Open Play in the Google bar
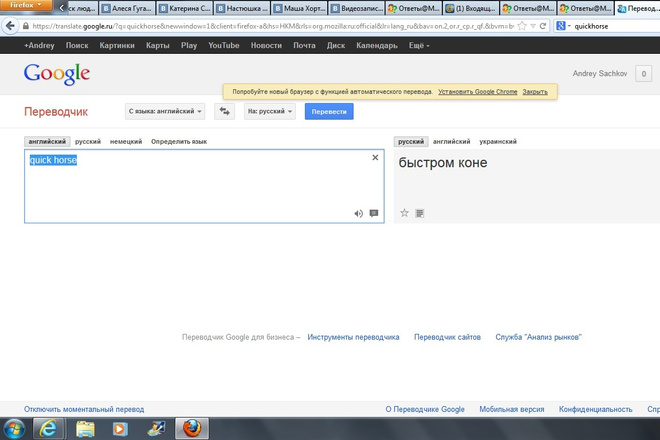 tap(189, 45)
